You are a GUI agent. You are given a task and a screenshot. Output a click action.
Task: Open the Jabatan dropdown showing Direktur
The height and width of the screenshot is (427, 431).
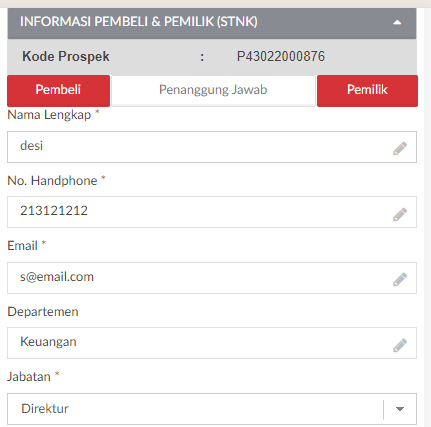pyautogui.click(x=212, y=409)
